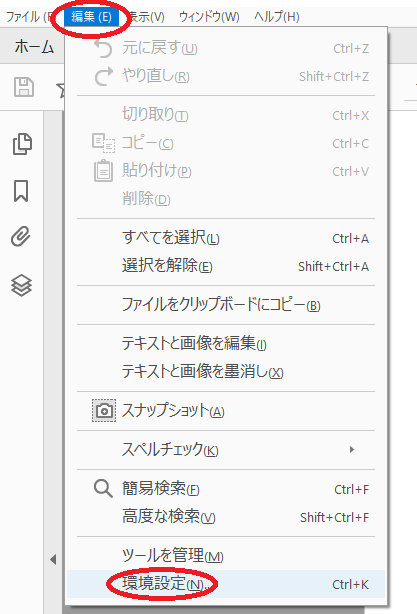Viewport: 417px width, 614px height.
Task: Open 高度な検索 advanced search
Action: (226, 517)
